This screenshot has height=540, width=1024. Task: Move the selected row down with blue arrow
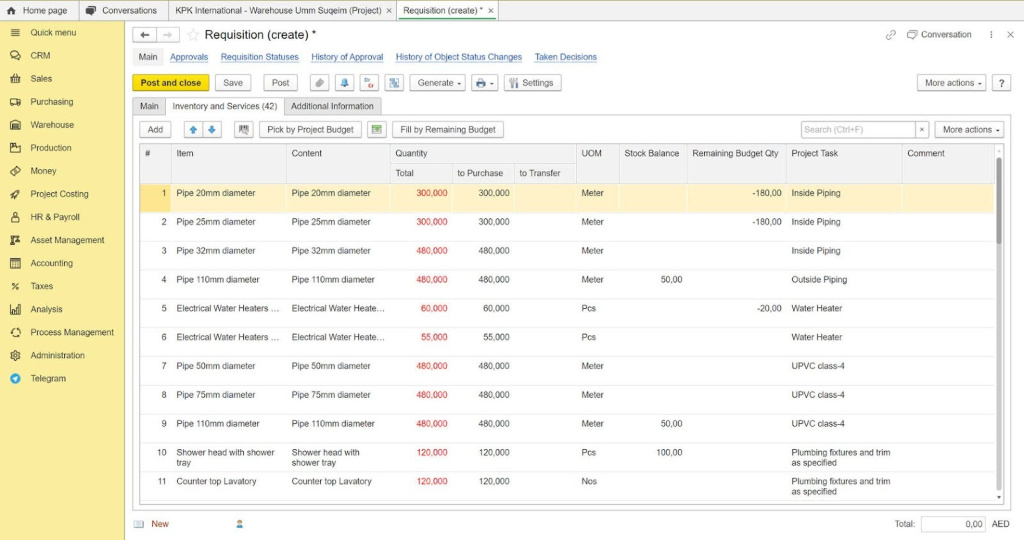click(x=212, y=130)
